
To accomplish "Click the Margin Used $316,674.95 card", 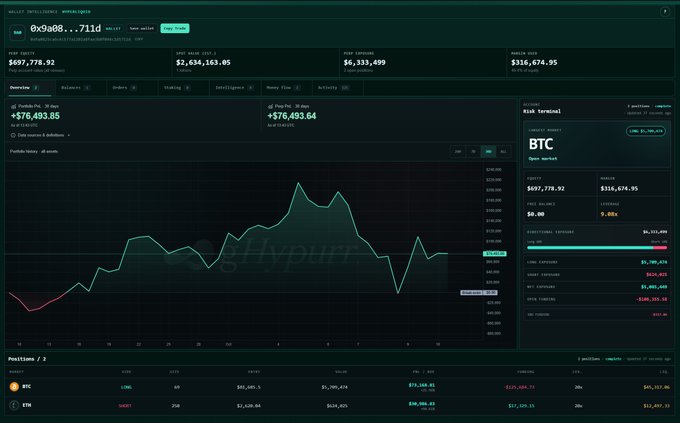I will pos(590,62).
